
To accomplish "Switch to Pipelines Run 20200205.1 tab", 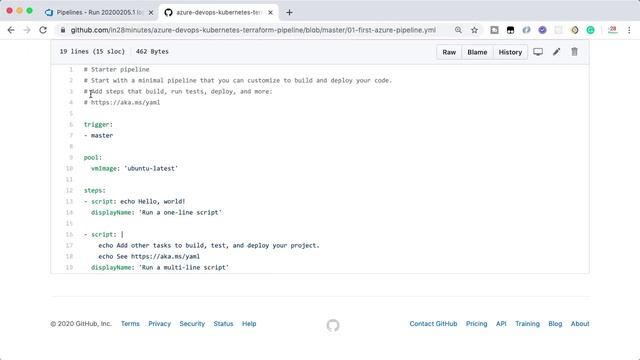I will coord(99,13).
